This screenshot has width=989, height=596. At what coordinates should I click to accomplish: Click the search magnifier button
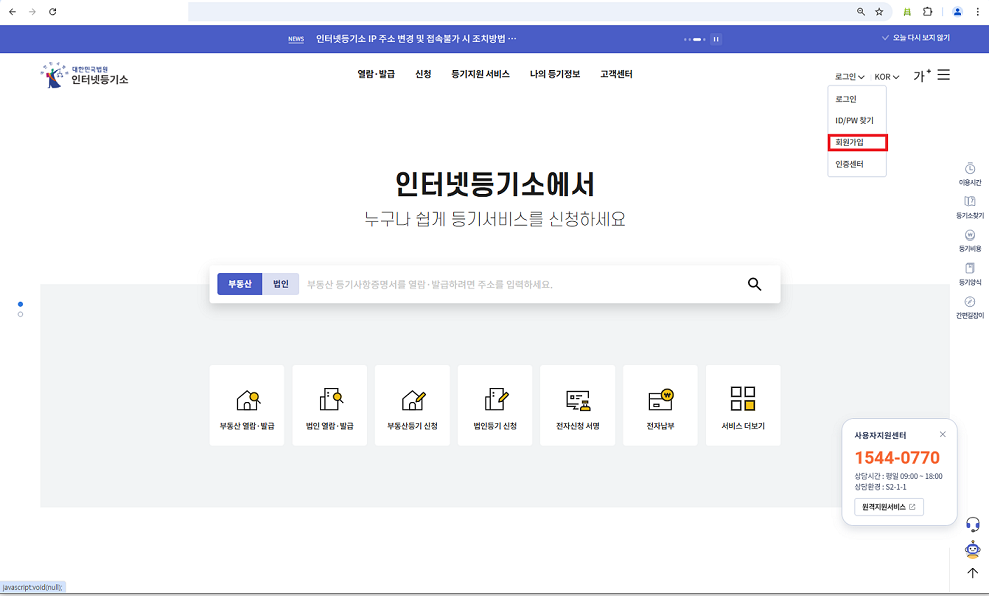point(754,284)
